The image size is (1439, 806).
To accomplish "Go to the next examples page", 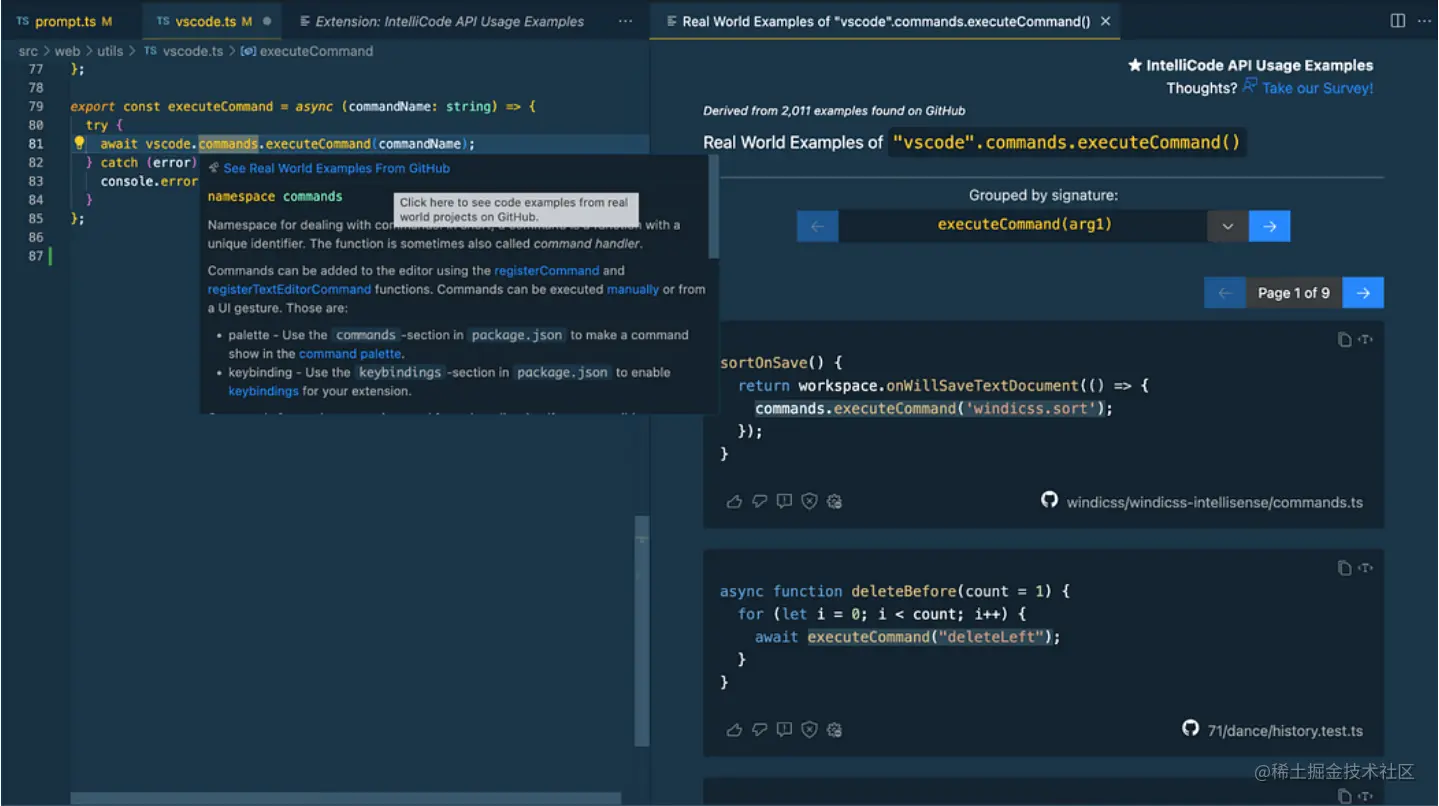I will pyautogui.click(x=1363, y=293).
